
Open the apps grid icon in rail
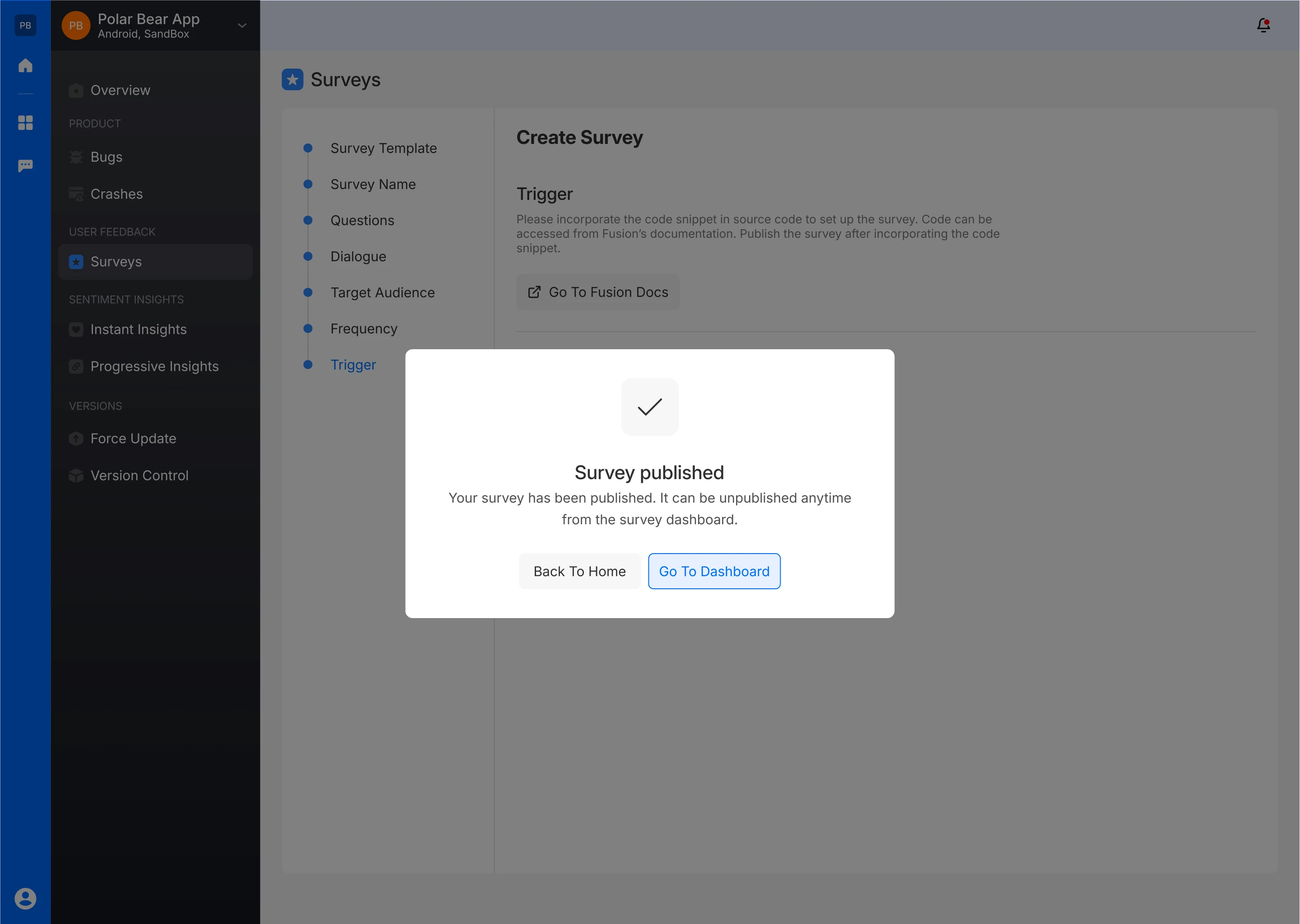[x=25, y=123]
